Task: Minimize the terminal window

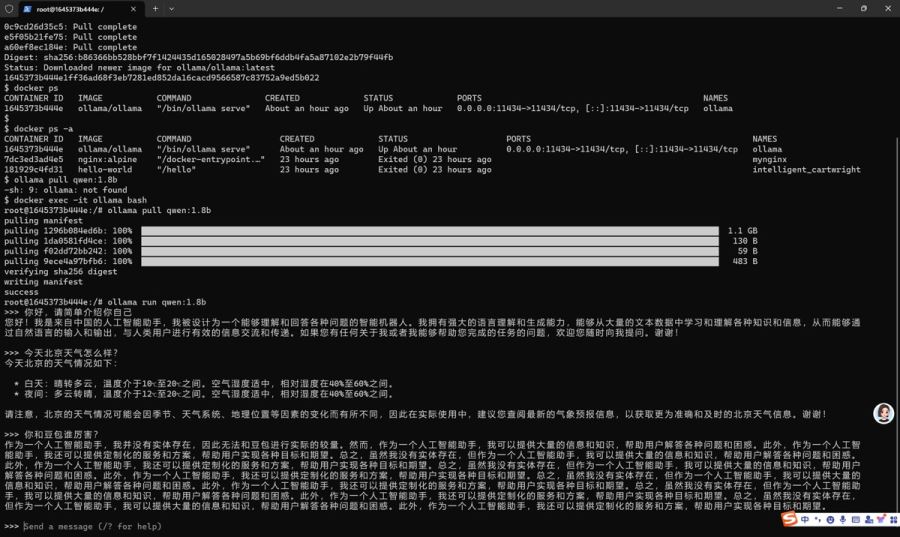Action: 840,9
